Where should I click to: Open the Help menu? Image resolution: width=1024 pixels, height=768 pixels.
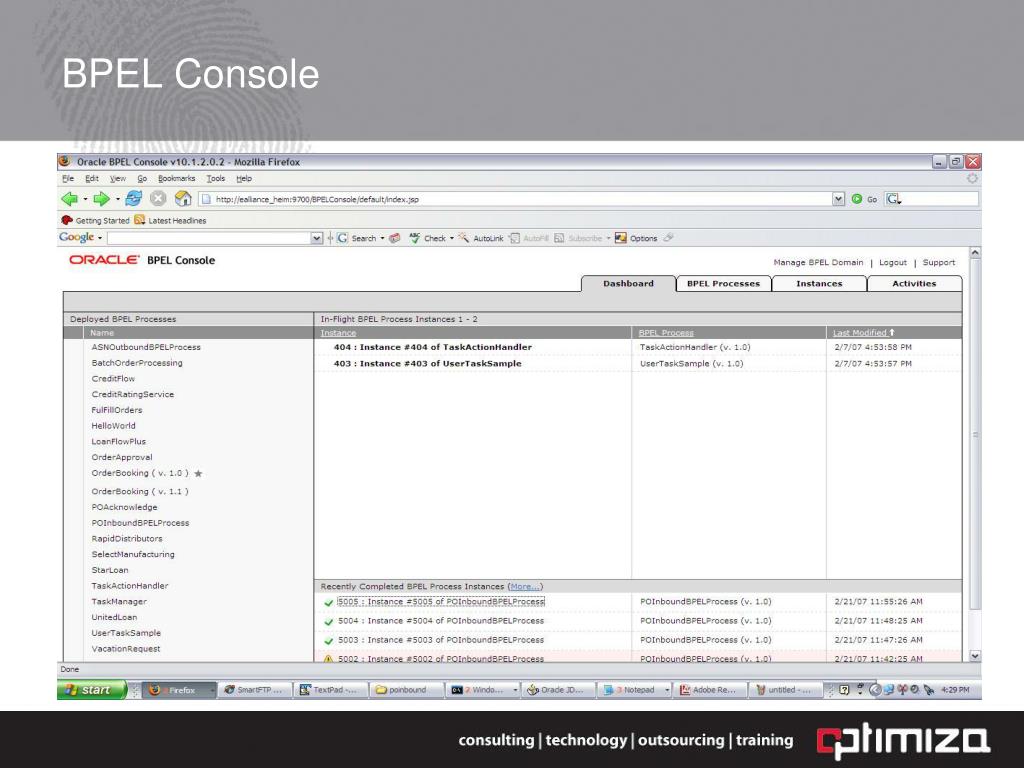point(244,178)
